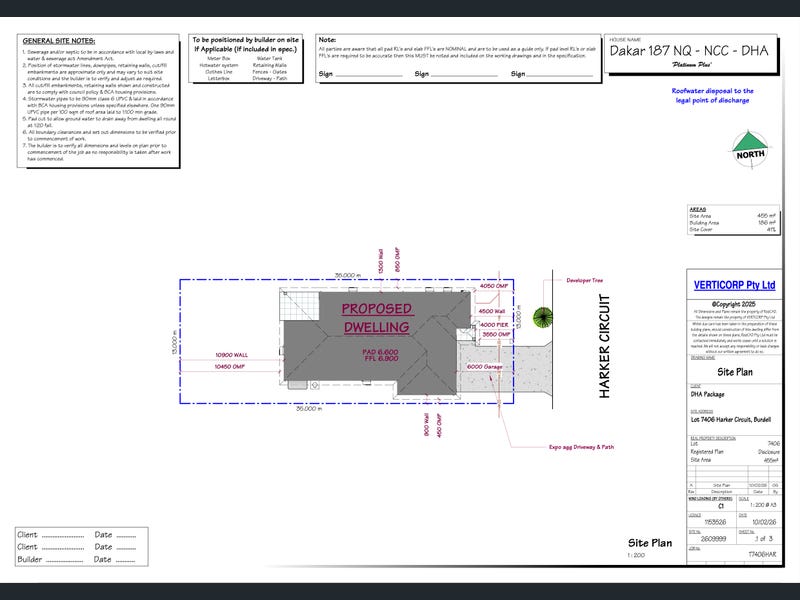The width and height of the screenshot is (800, 600).
Task: Select the 'Clothes Line' item
Action: point(218,72)
